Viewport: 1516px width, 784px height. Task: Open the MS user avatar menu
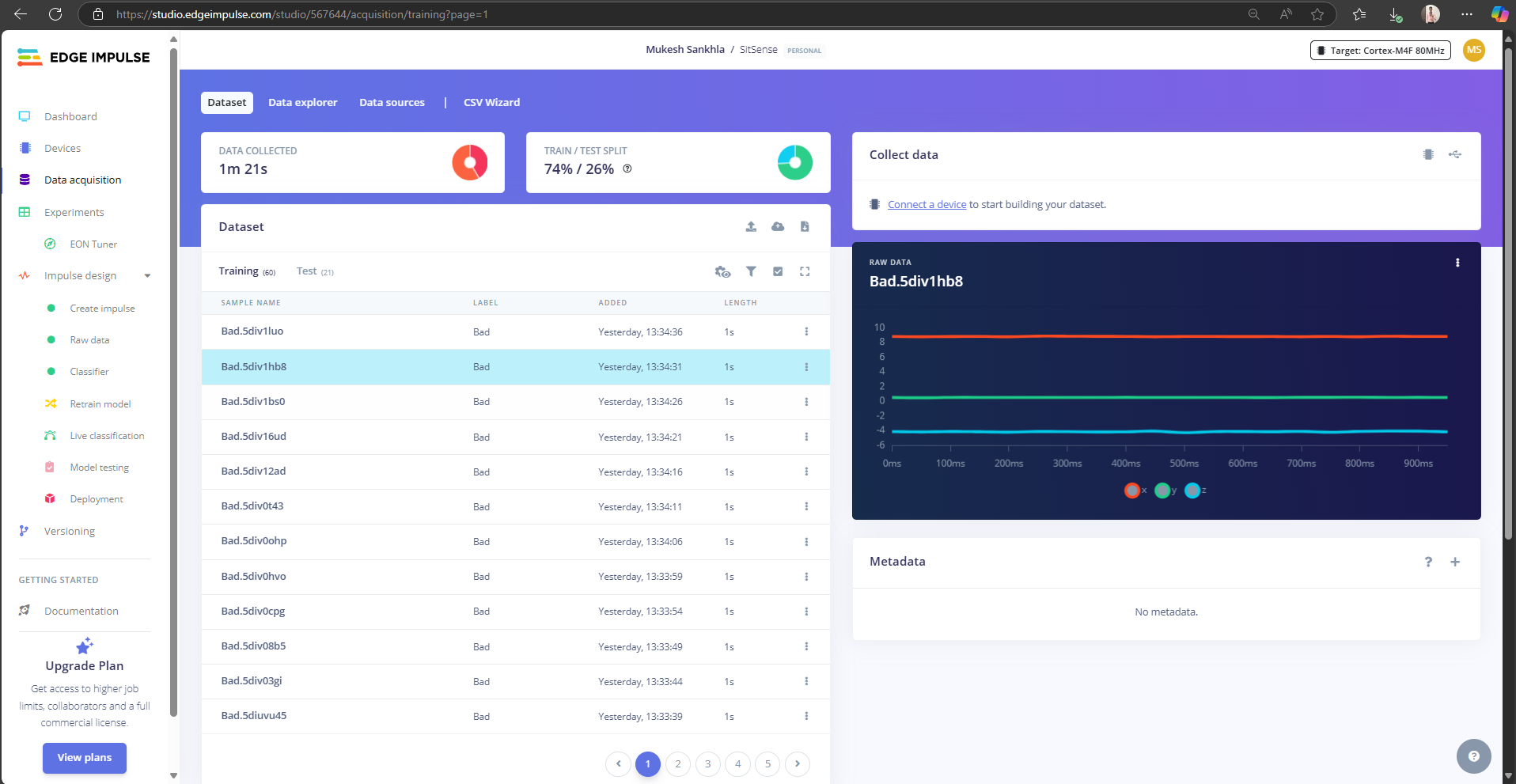pyautogui.click(x=1473, y=50)
